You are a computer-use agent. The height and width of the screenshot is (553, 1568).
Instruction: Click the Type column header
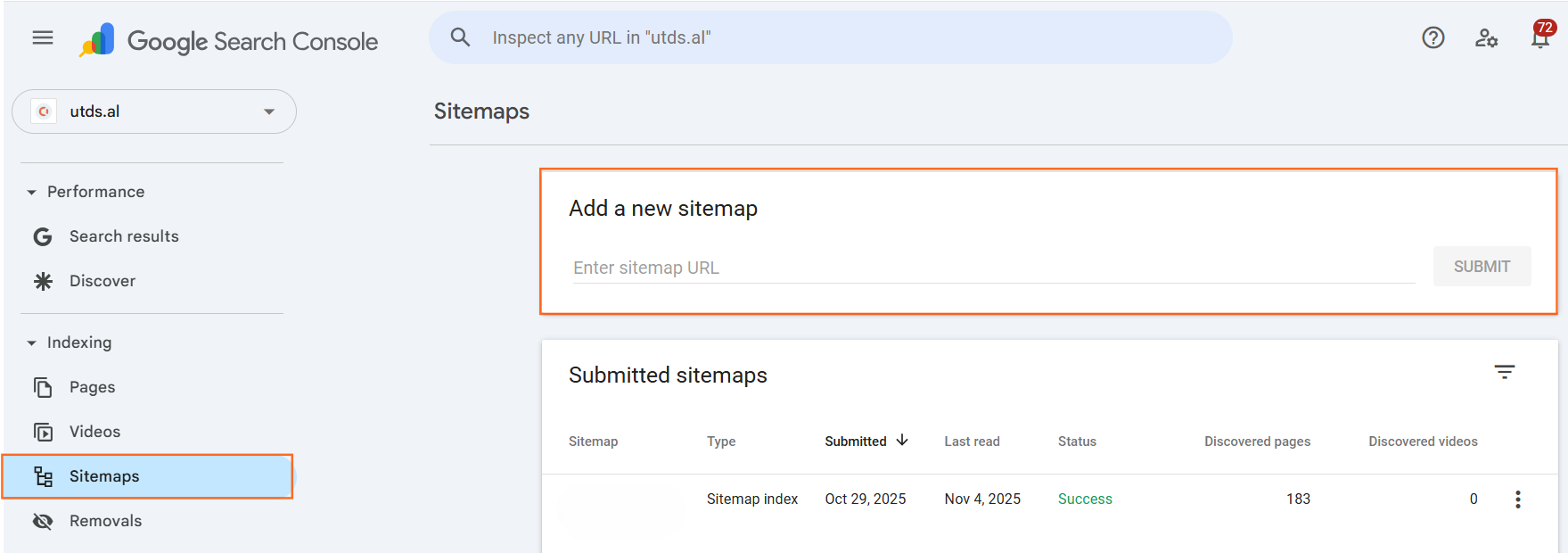point(721,442)
